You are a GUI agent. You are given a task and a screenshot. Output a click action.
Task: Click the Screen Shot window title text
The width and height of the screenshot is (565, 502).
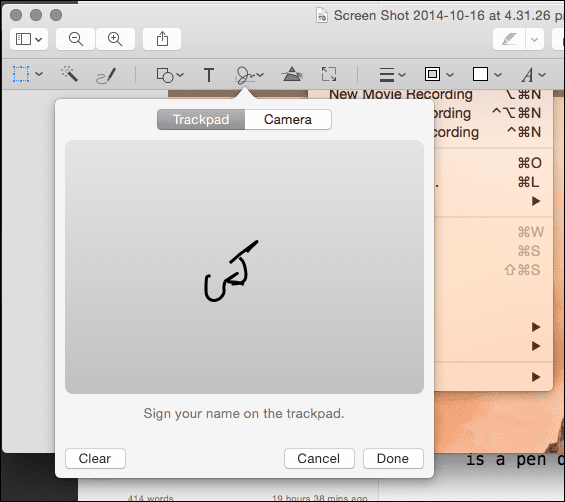(x=449, y=15)
